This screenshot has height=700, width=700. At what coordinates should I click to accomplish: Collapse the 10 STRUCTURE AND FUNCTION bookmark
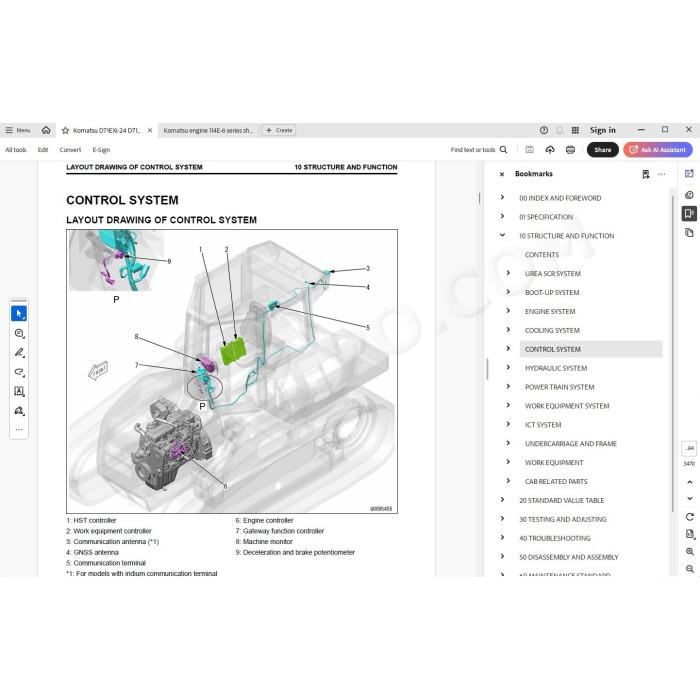[502, 235]
